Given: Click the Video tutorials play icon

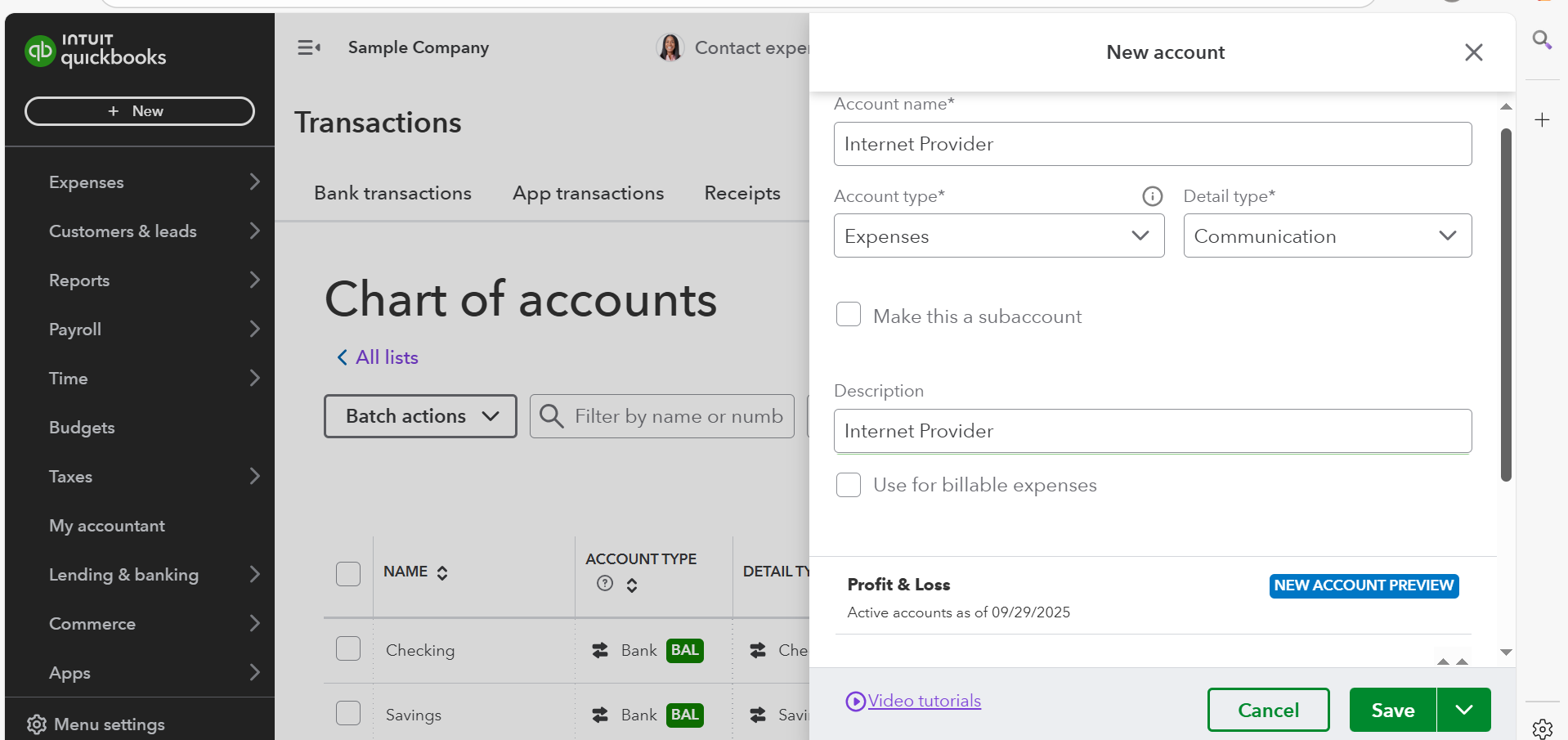Looking at the screenshot, I should pos(855,702).
